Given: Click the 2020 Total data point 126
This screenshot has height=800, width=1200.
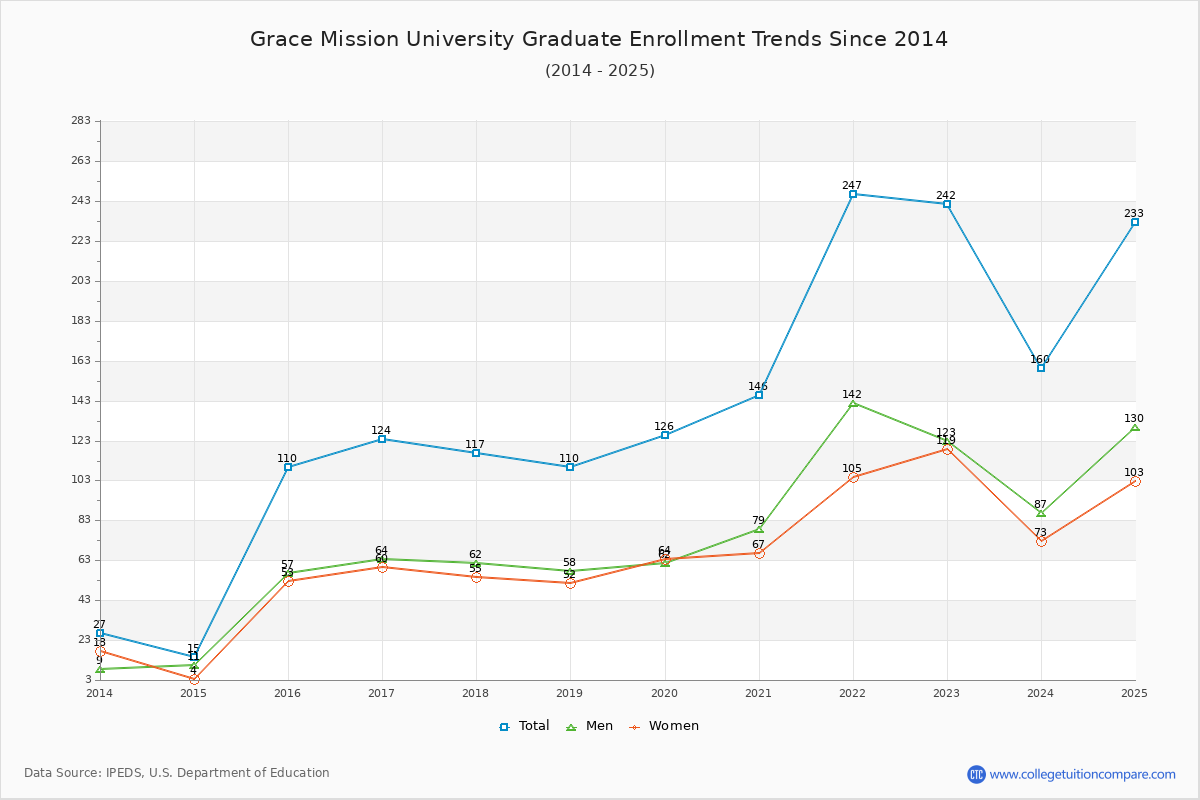Looking at the screenshot, I should point(665,435).
